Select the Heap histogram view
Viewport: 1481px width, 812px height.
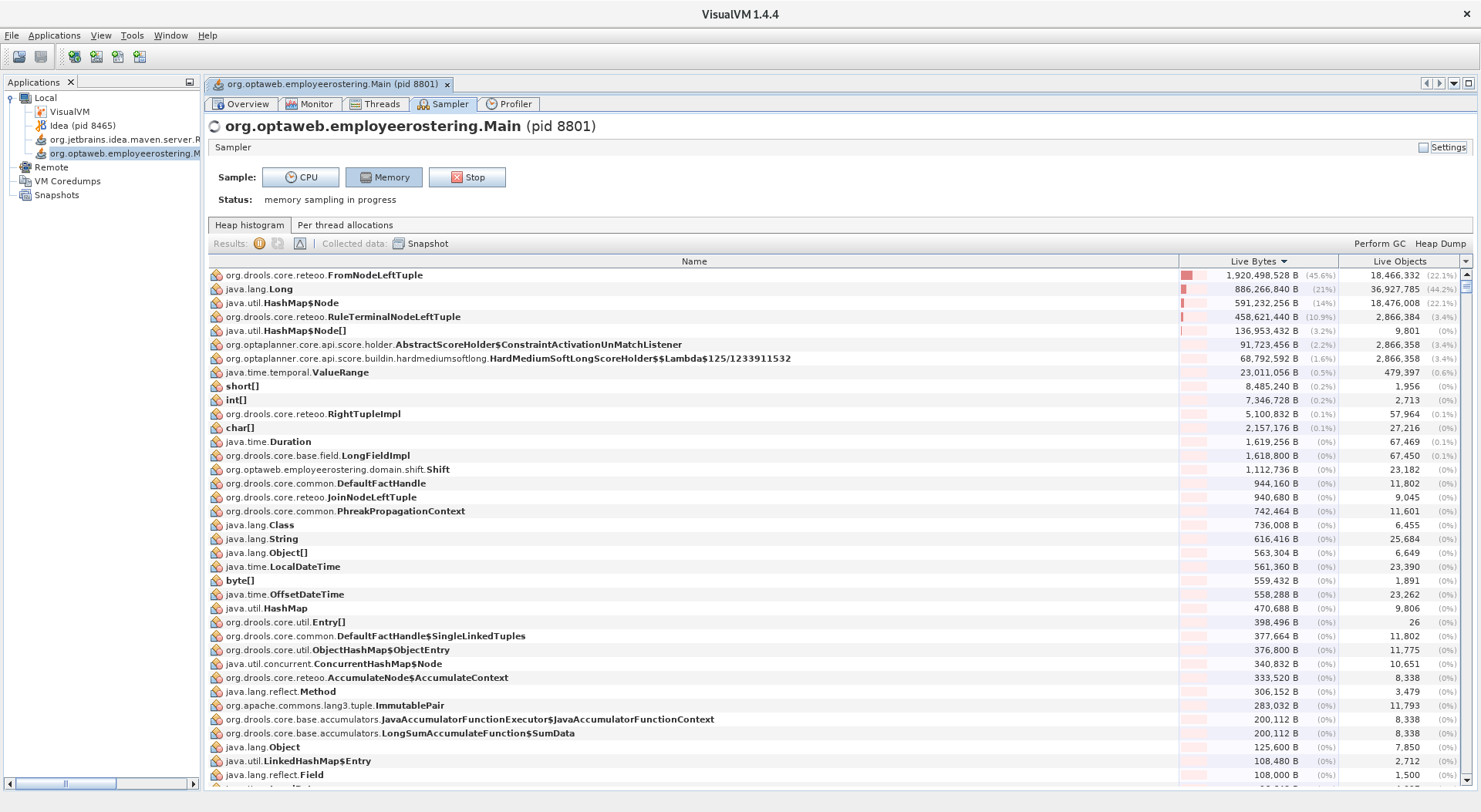(x=249, y=225)
